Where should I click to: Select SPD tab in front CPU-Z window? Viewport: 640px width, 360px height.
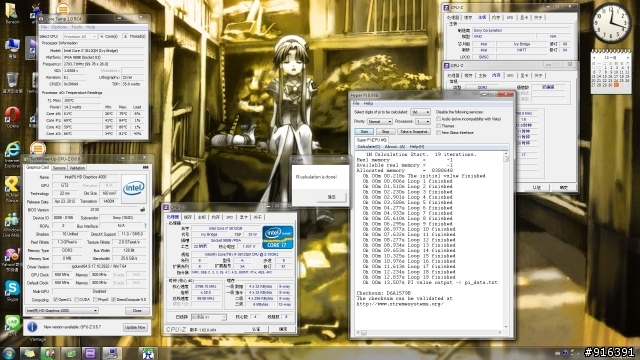(x=229, y=217)
